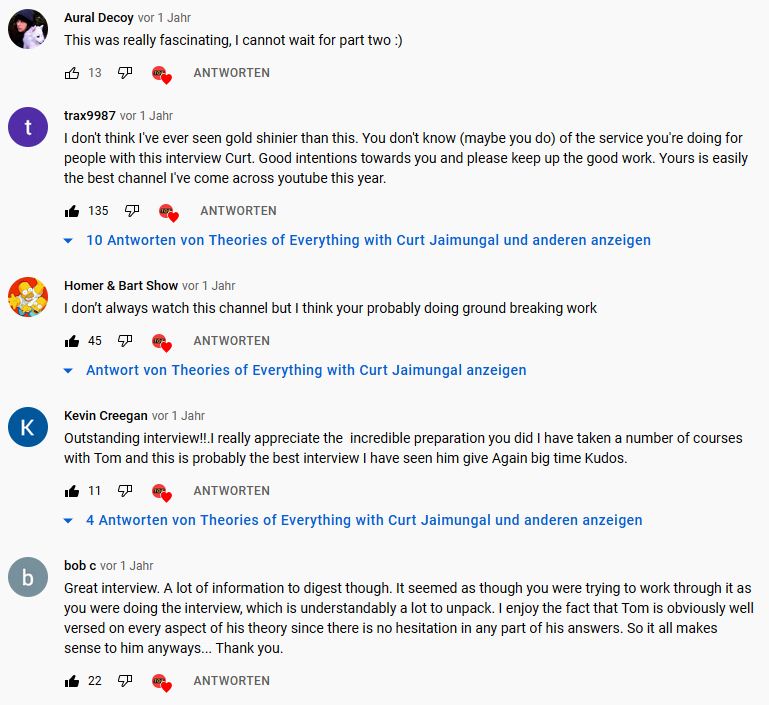Dislike Aural Decoy's comment

click(x=125, y=73)
